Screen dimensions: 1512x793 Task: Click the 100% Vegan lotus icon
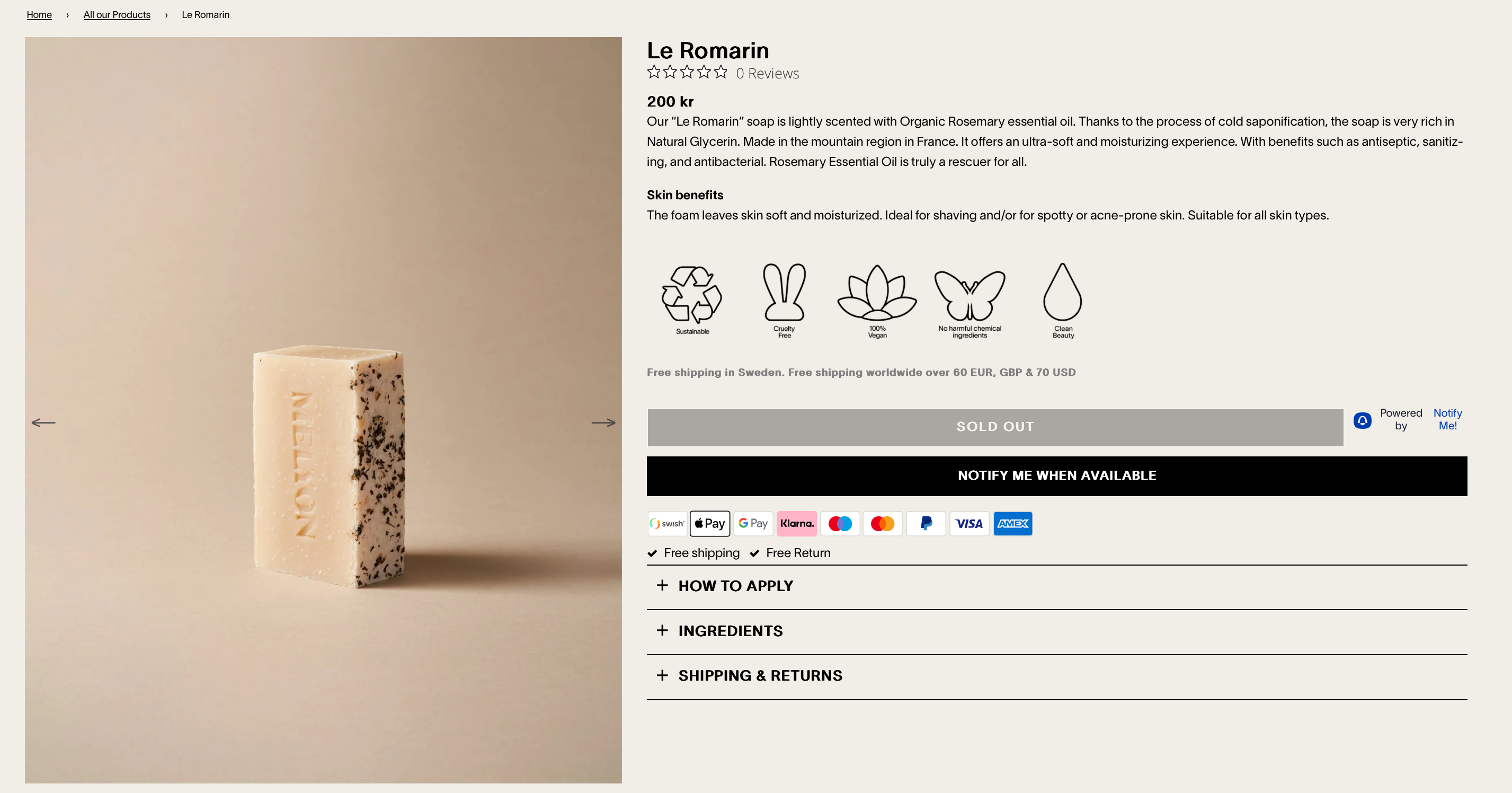coord(877,292)
